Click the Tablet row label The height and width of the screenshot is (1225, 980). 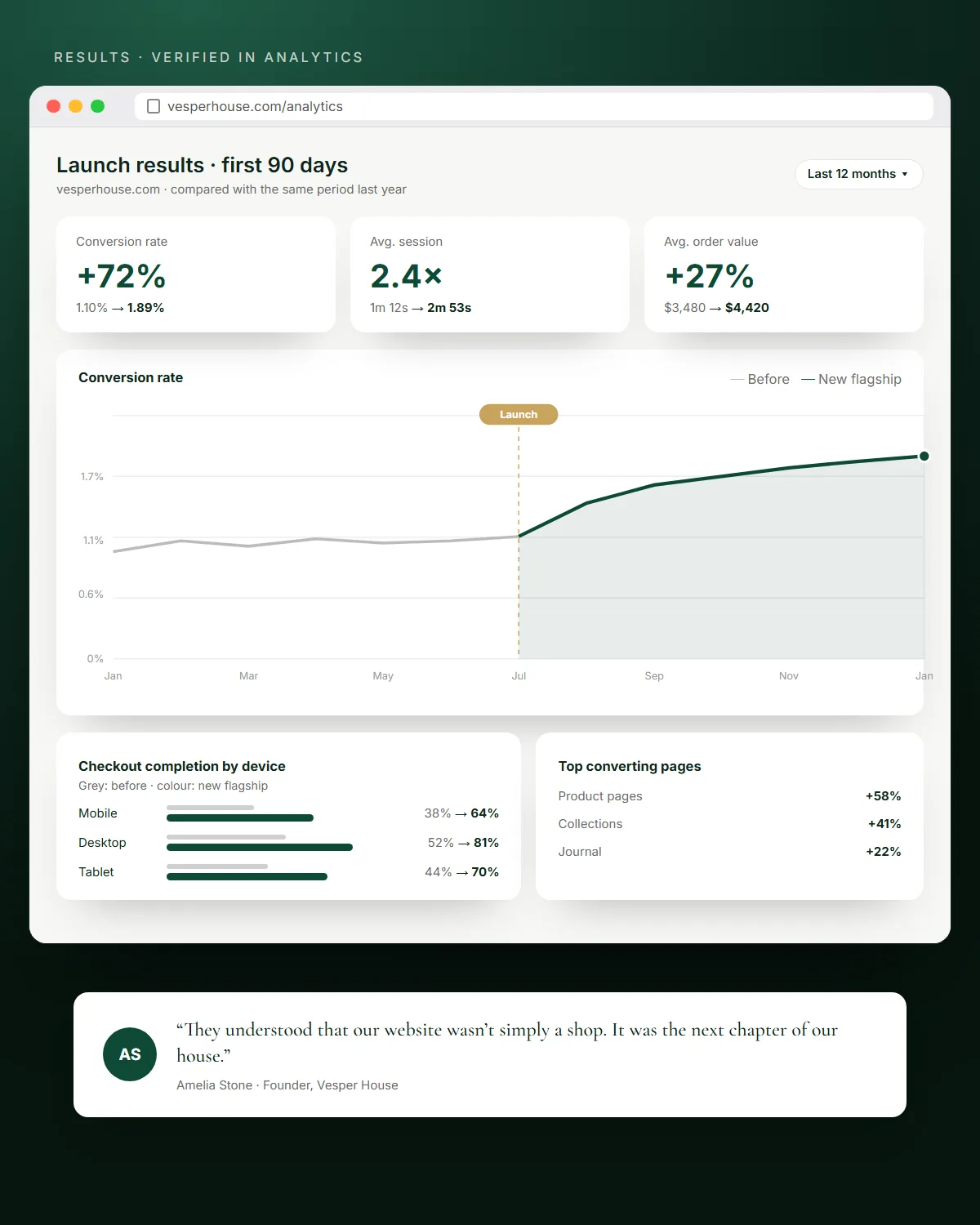[96, 872]
